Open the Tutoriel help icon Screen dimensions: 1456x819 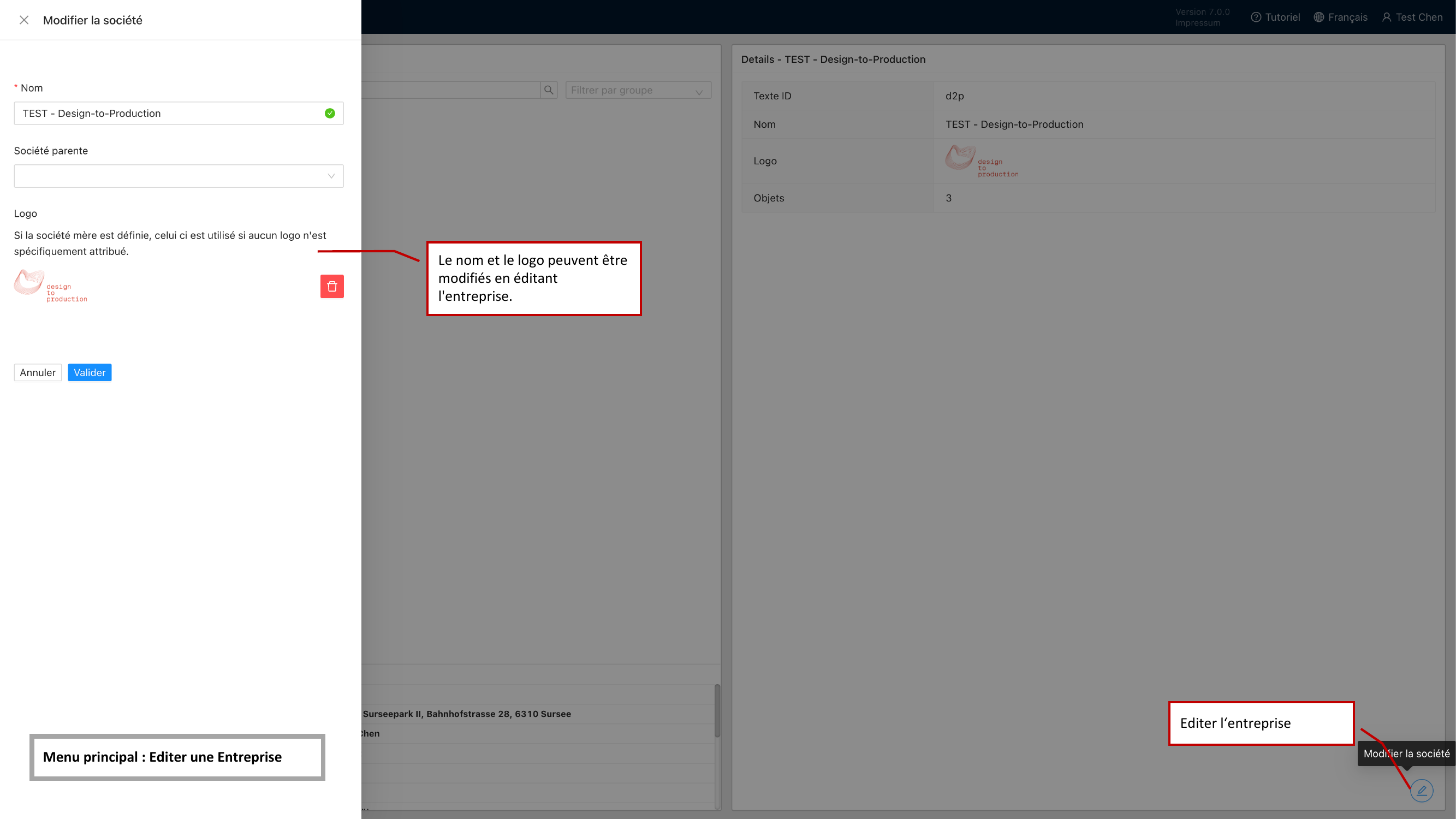pyautogui.click(x=1256, y=17)
